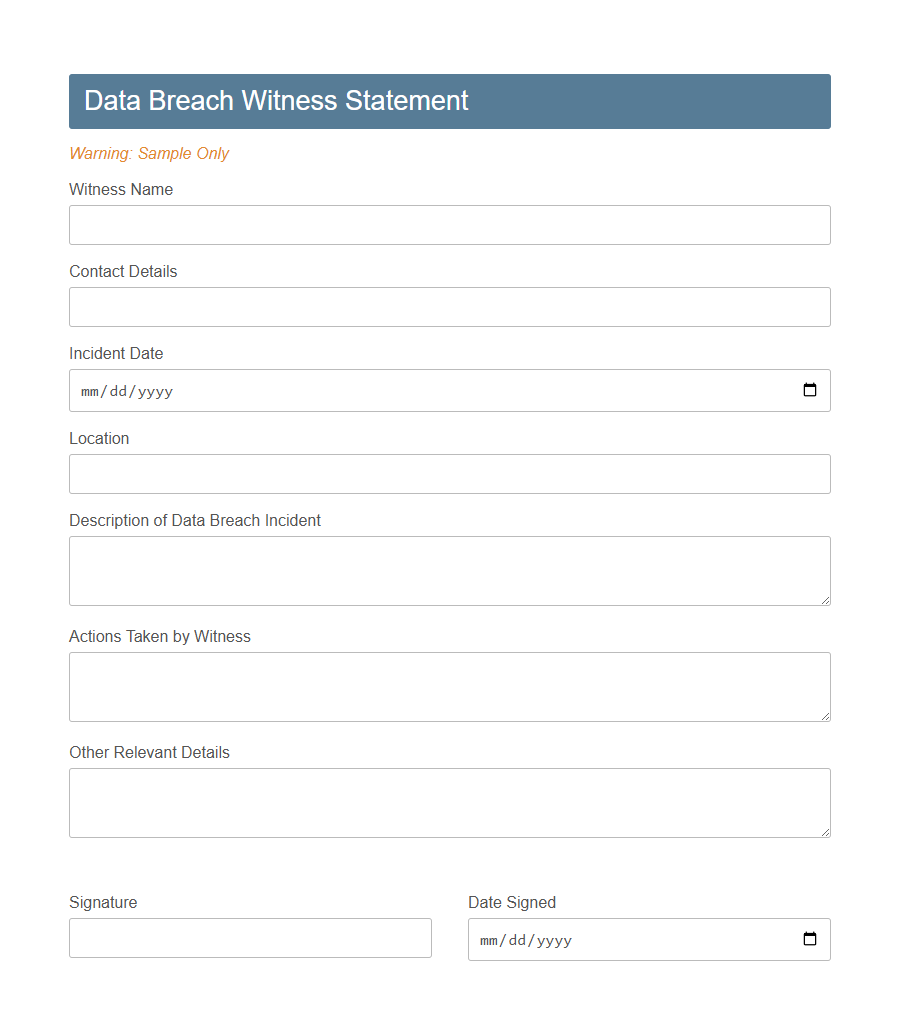
Task: Click the Other Relevant Details textarea
Action: pos(449,802)
